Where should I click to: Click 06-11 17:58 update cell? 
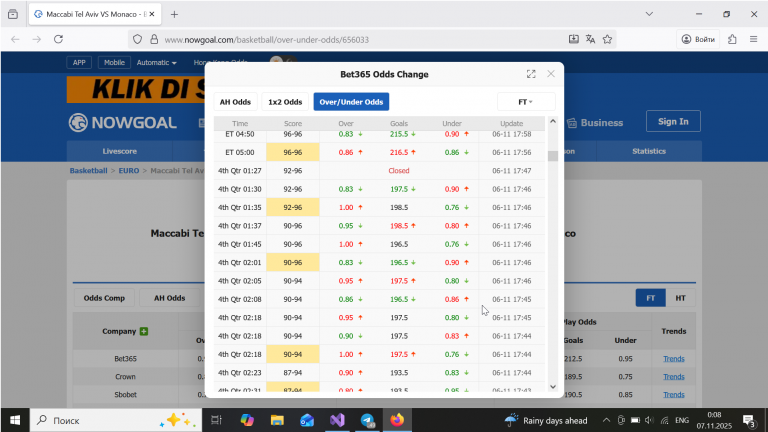tap(511, 134)
